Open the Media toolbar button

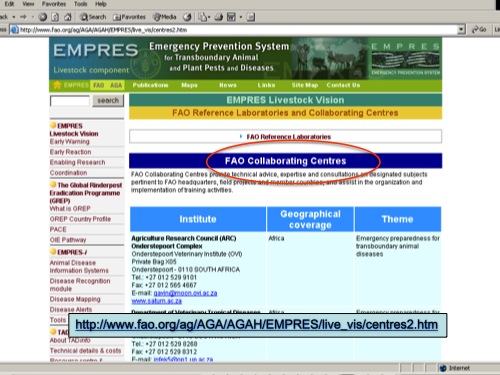coord(164,17)
